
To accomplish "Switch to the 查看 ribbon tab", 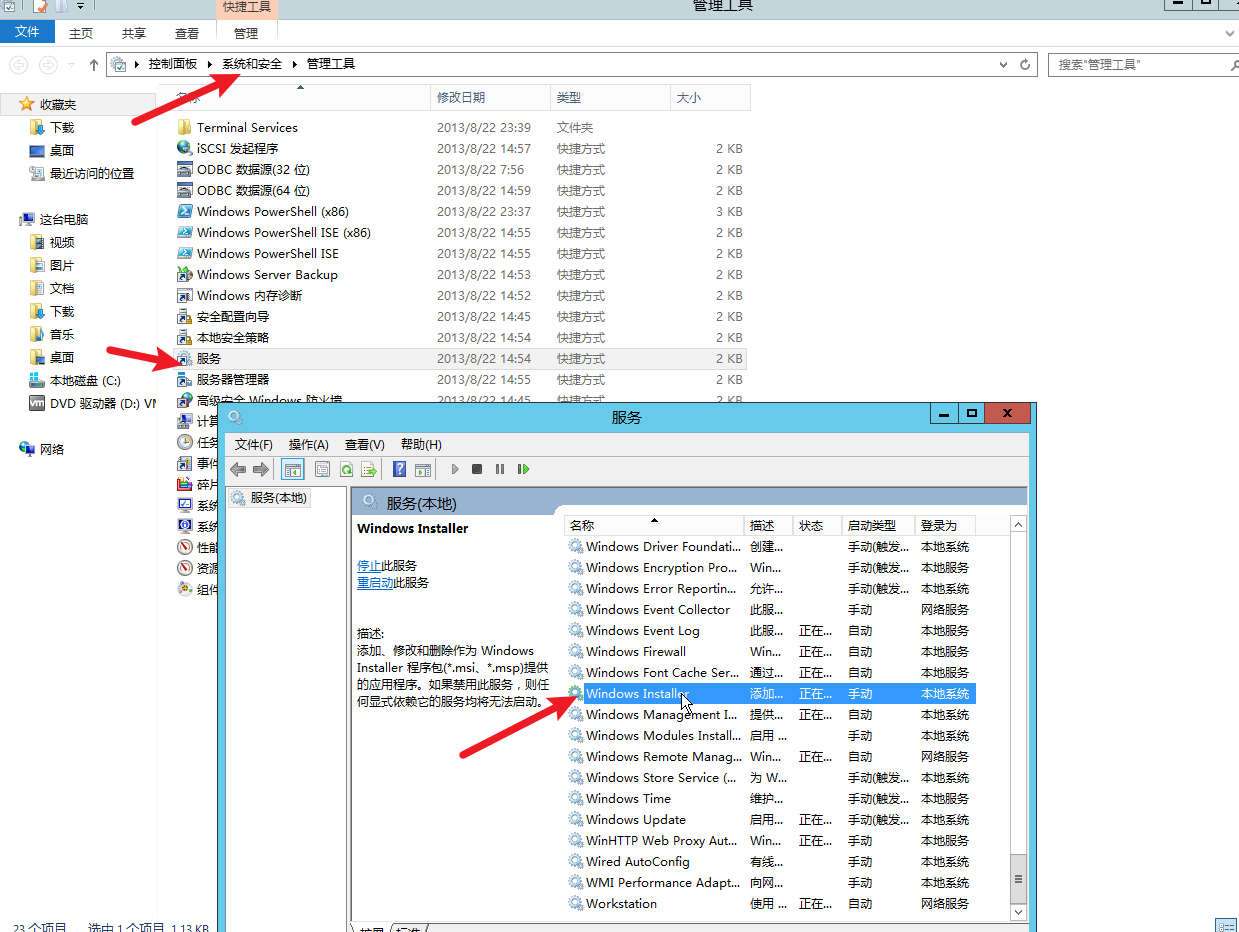I will (x=187, y=33).
